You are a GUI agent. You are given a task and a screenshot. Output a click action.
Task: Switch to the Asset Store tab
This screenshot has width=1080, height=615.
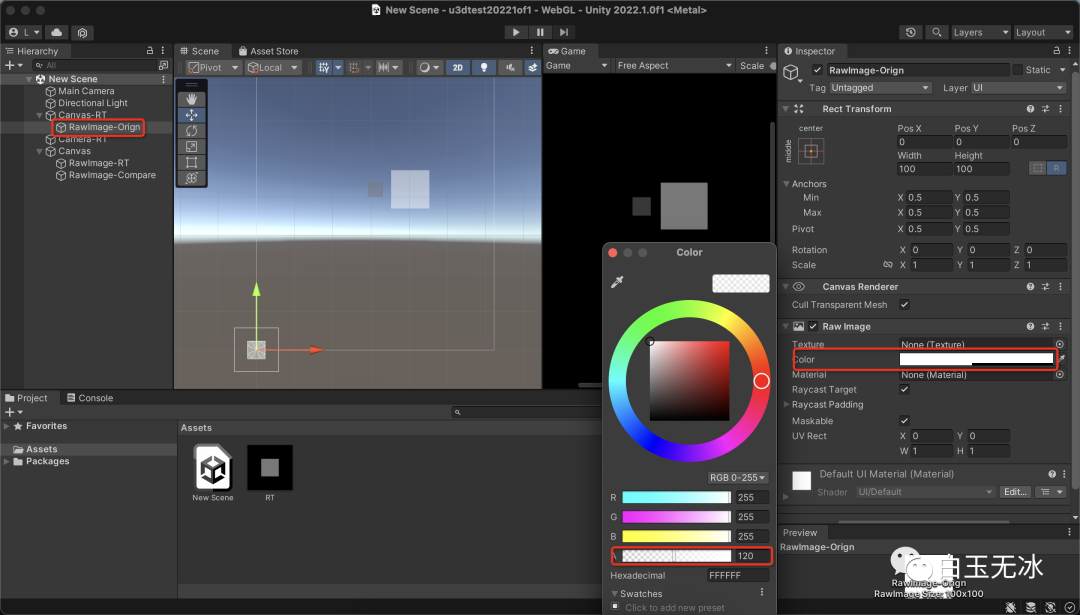(x=268, y=51)
